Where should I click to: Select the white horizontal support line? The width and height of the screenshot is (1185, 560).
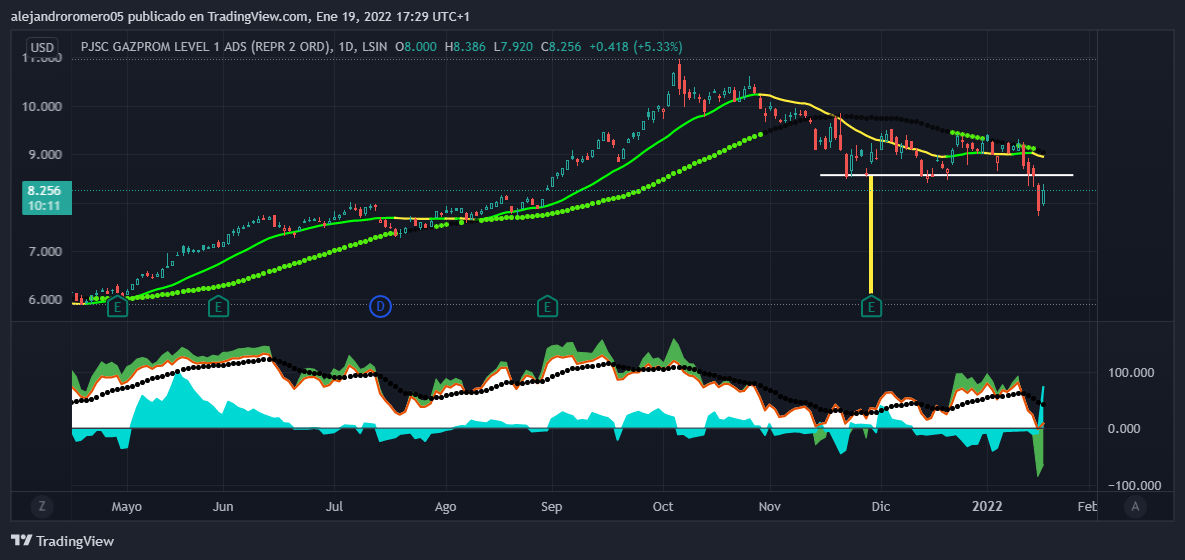click(x=946, y=175)
